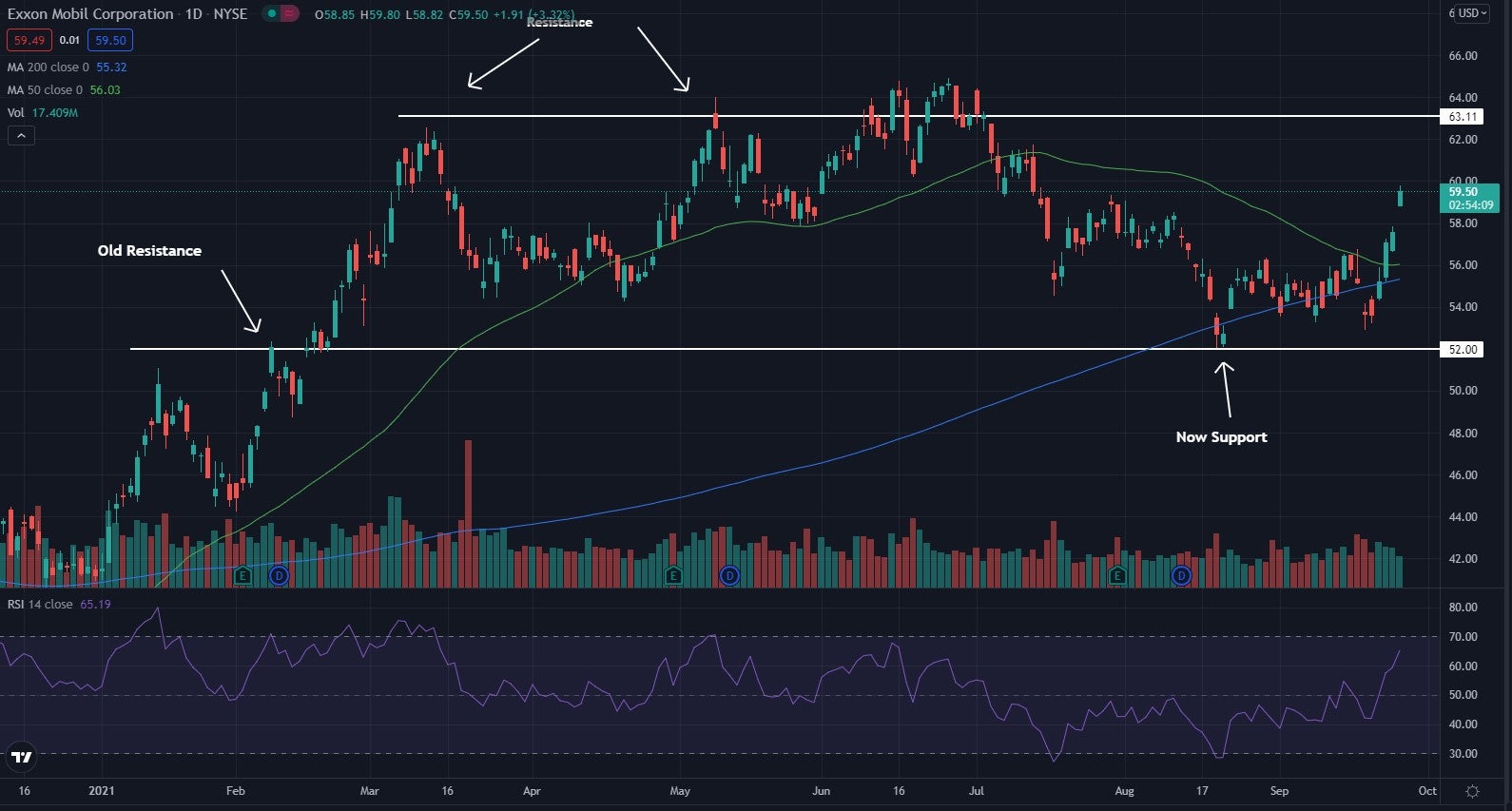Click the spread value 0.01
This screenshot has height=811, width=1512.
[x=69, y=40]
